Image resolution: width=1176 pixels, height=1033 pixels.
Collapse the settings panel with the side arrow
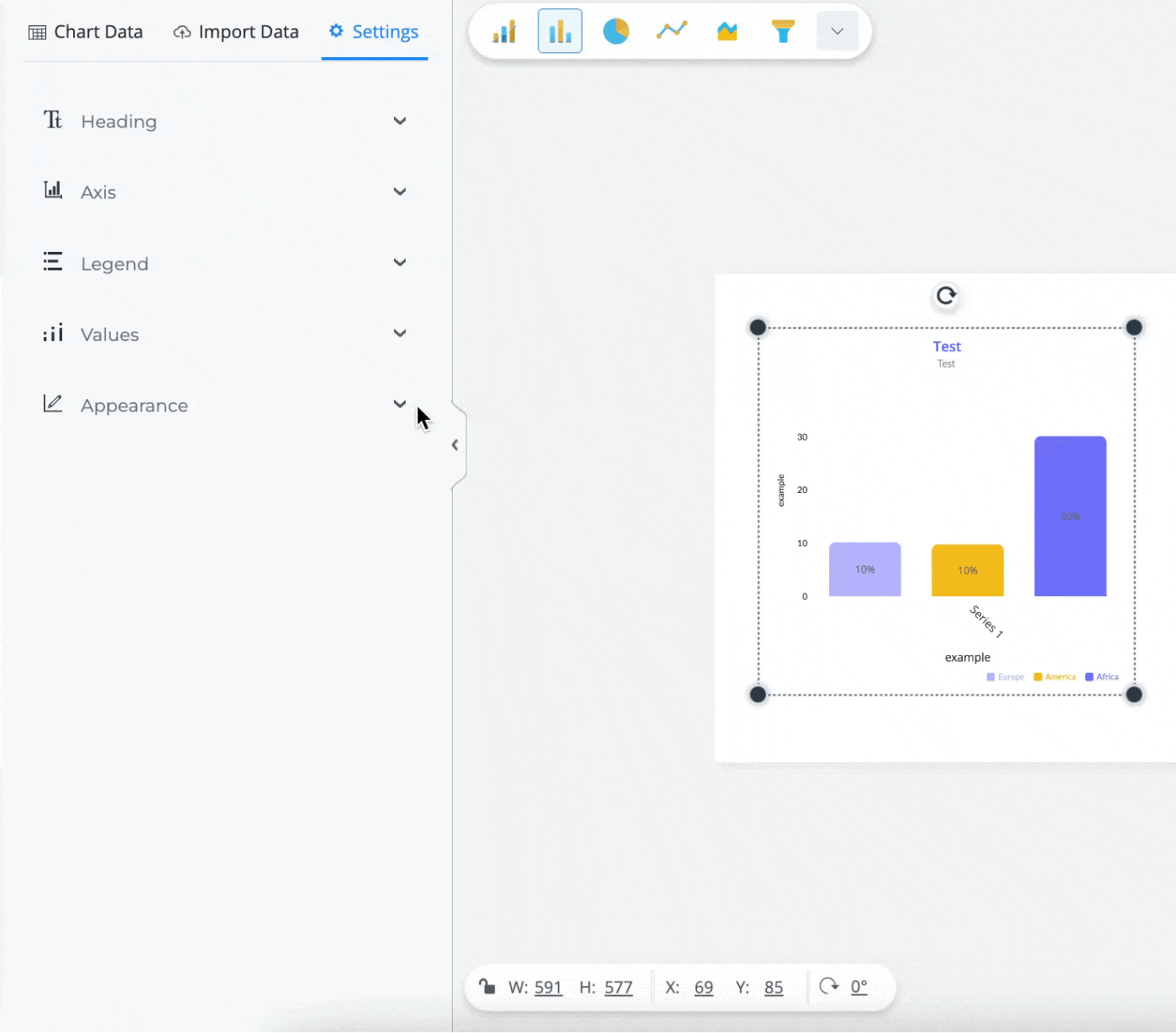454,444
